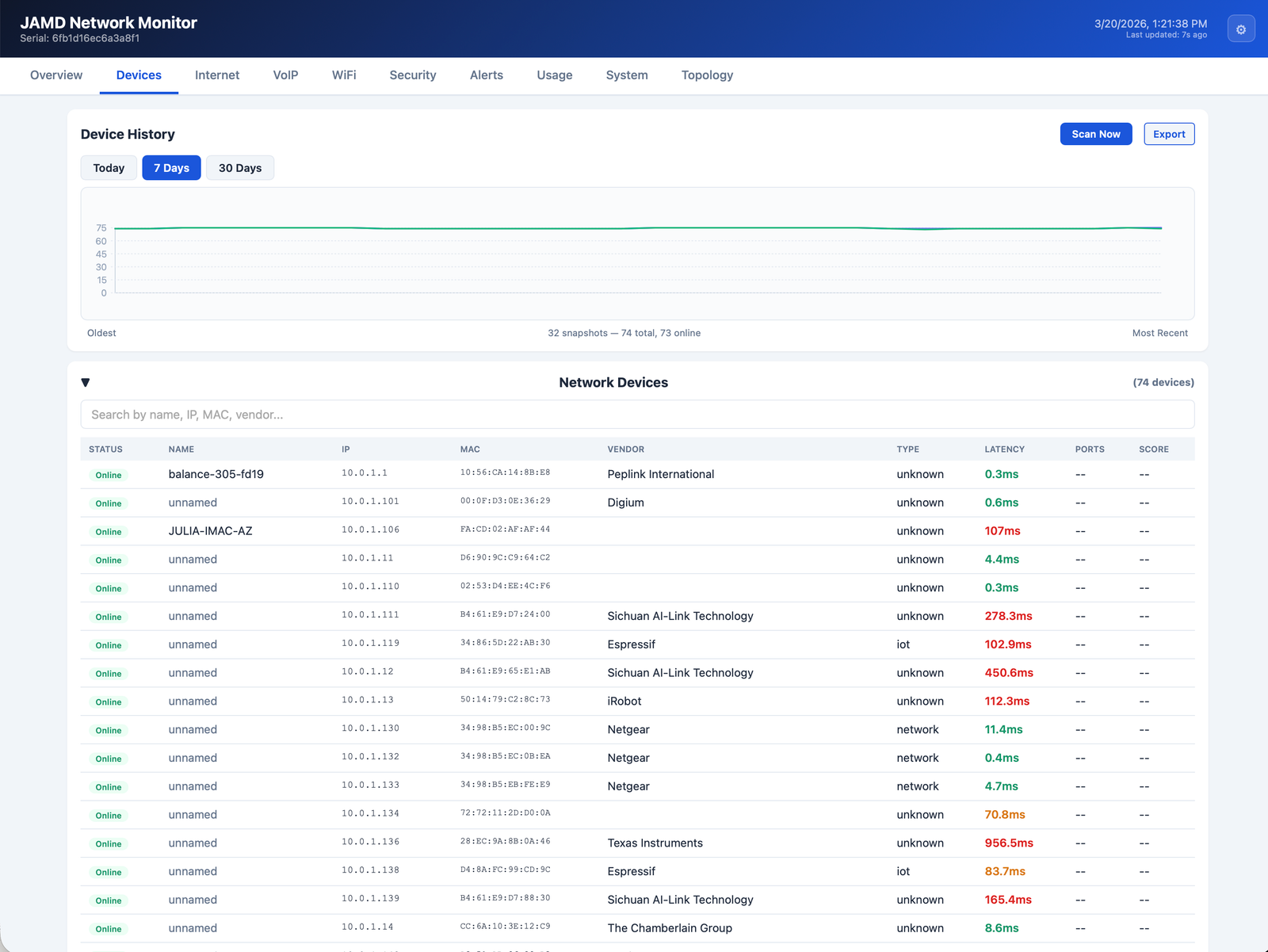View the Usage tab

(554, 75)
